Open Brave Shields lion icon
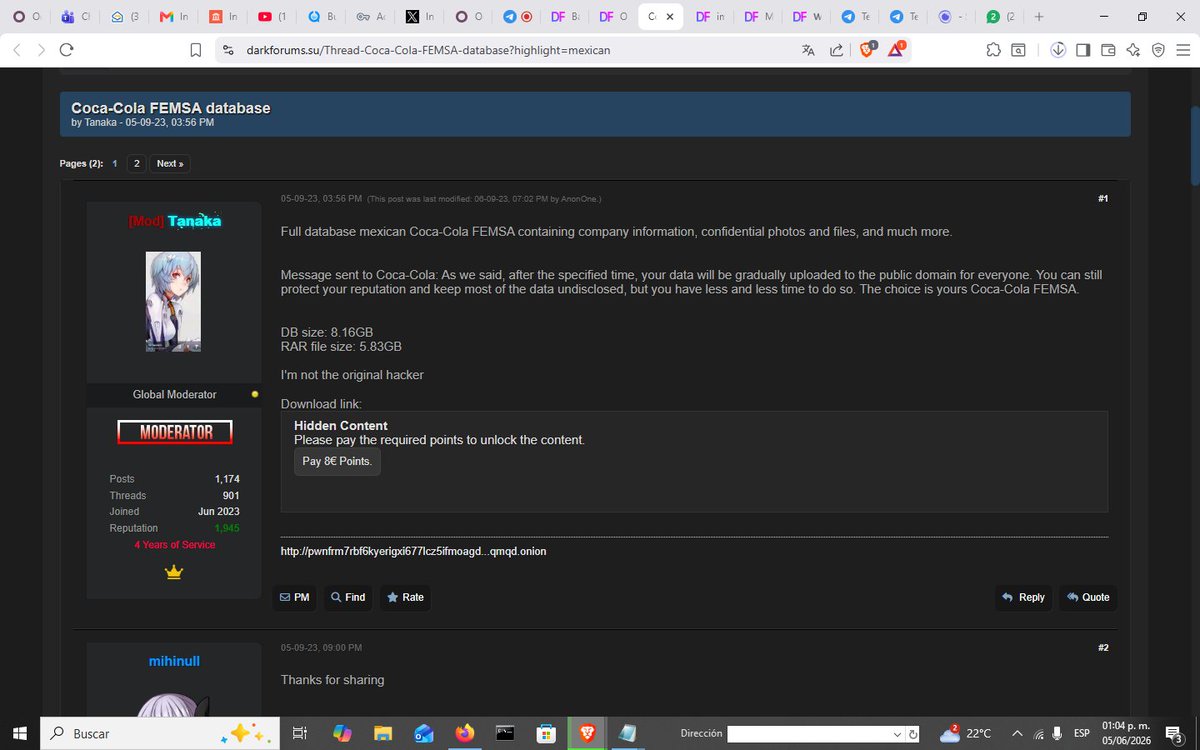 coord(868,49)
